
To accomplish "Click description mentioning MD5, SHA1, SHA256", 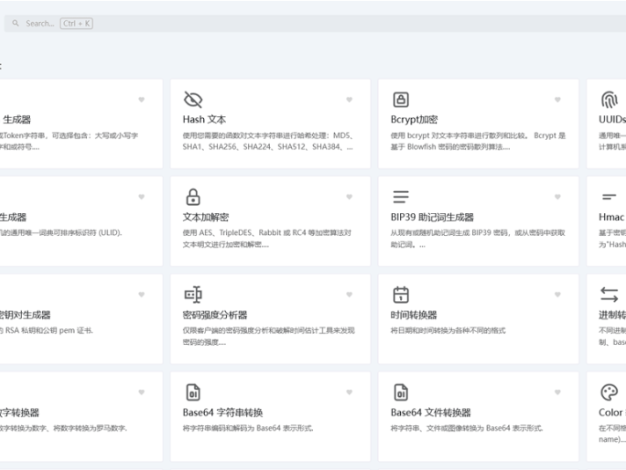I will (x=268, y=141).
